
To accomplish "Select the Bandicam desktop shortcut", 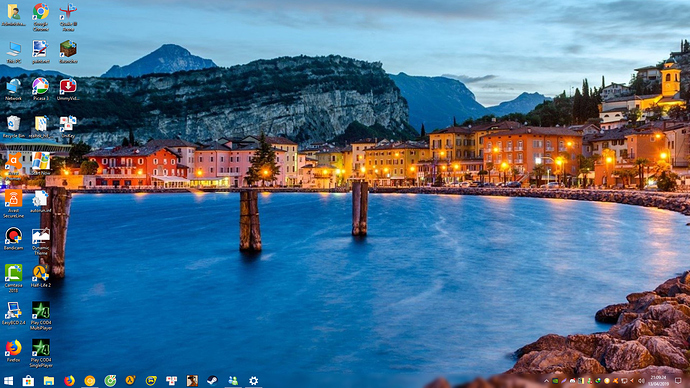I will coord(13,239).
